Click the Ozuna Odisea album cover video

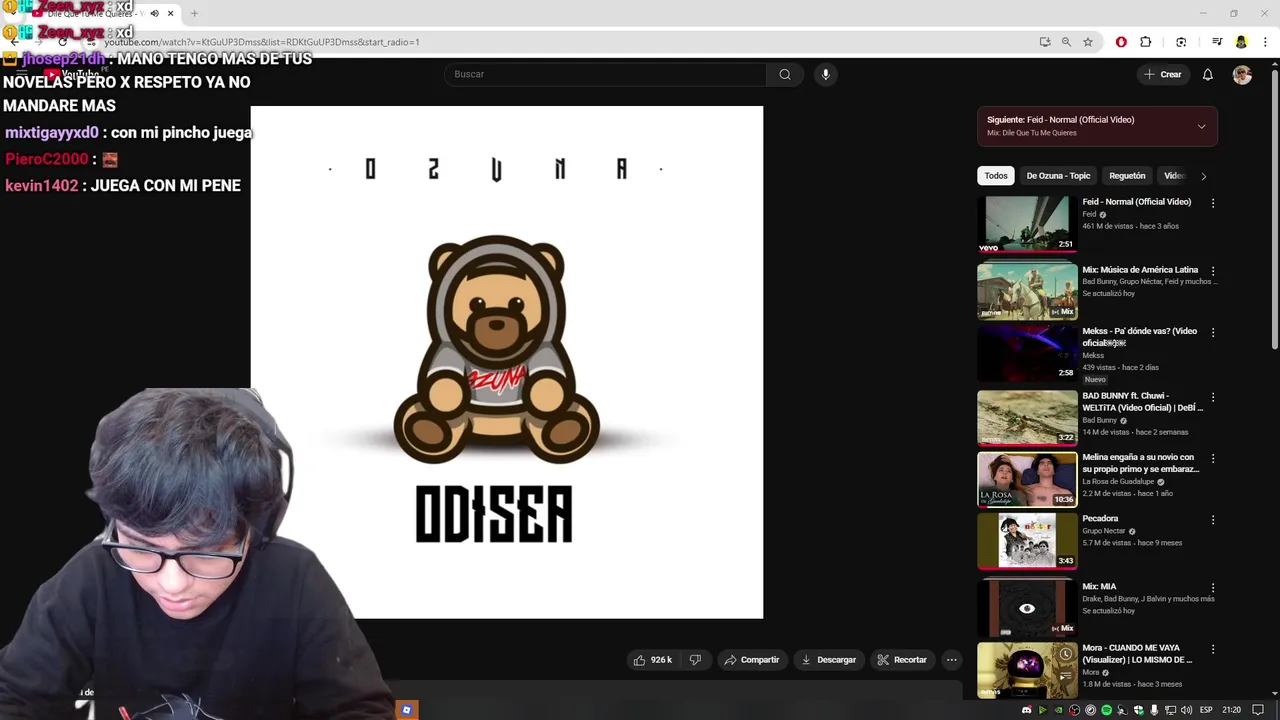pos(507,362)
